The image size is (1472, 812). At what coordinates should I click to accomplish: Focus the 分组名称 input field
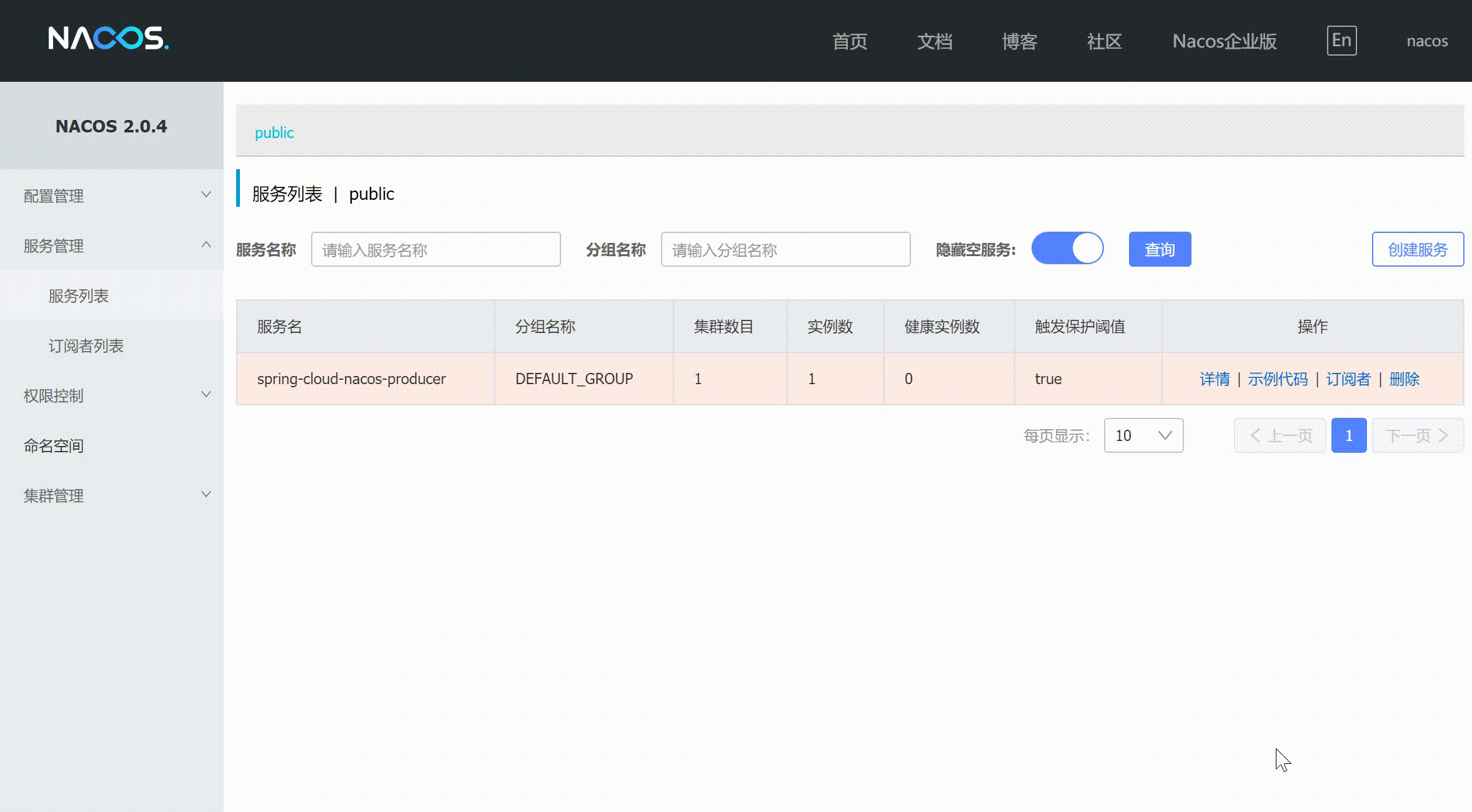(x=786, y=249)
